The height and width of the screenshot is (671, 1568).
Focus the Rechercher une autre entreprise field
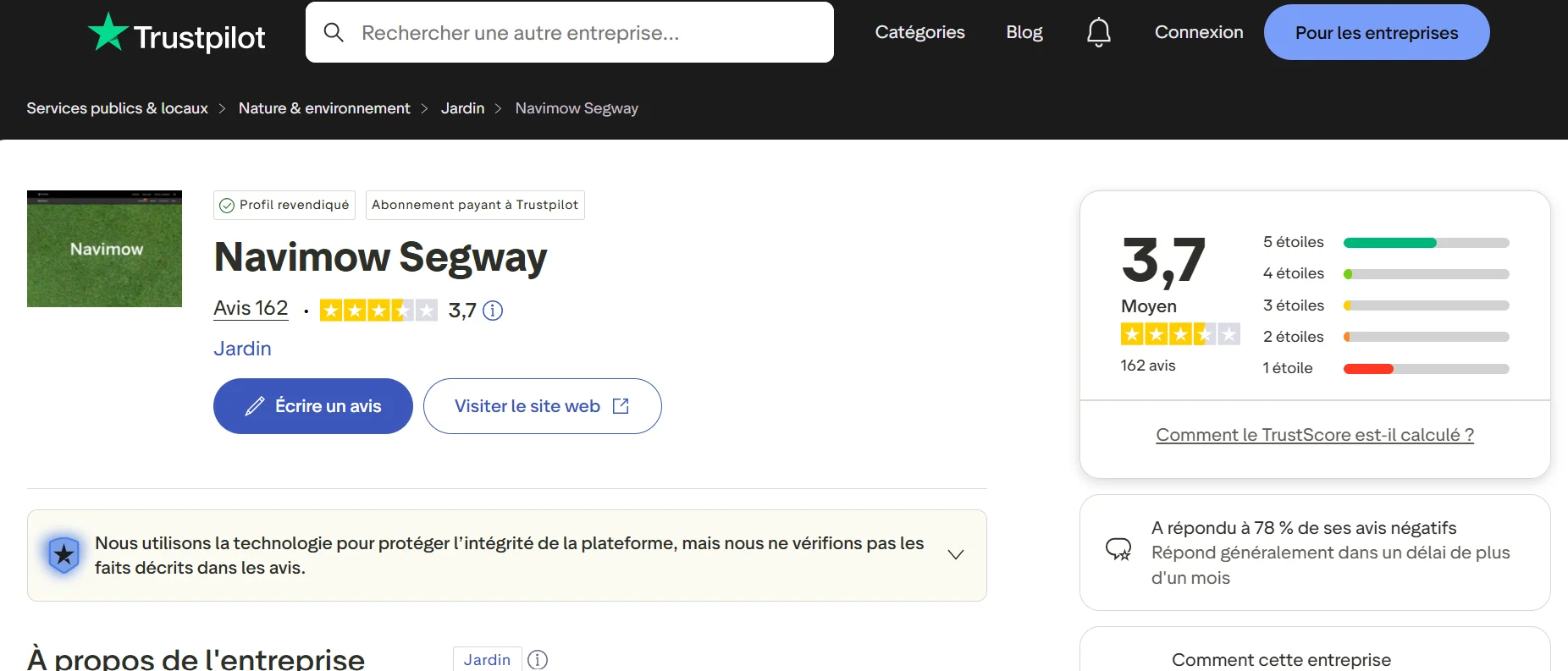[x=570, y=32]
